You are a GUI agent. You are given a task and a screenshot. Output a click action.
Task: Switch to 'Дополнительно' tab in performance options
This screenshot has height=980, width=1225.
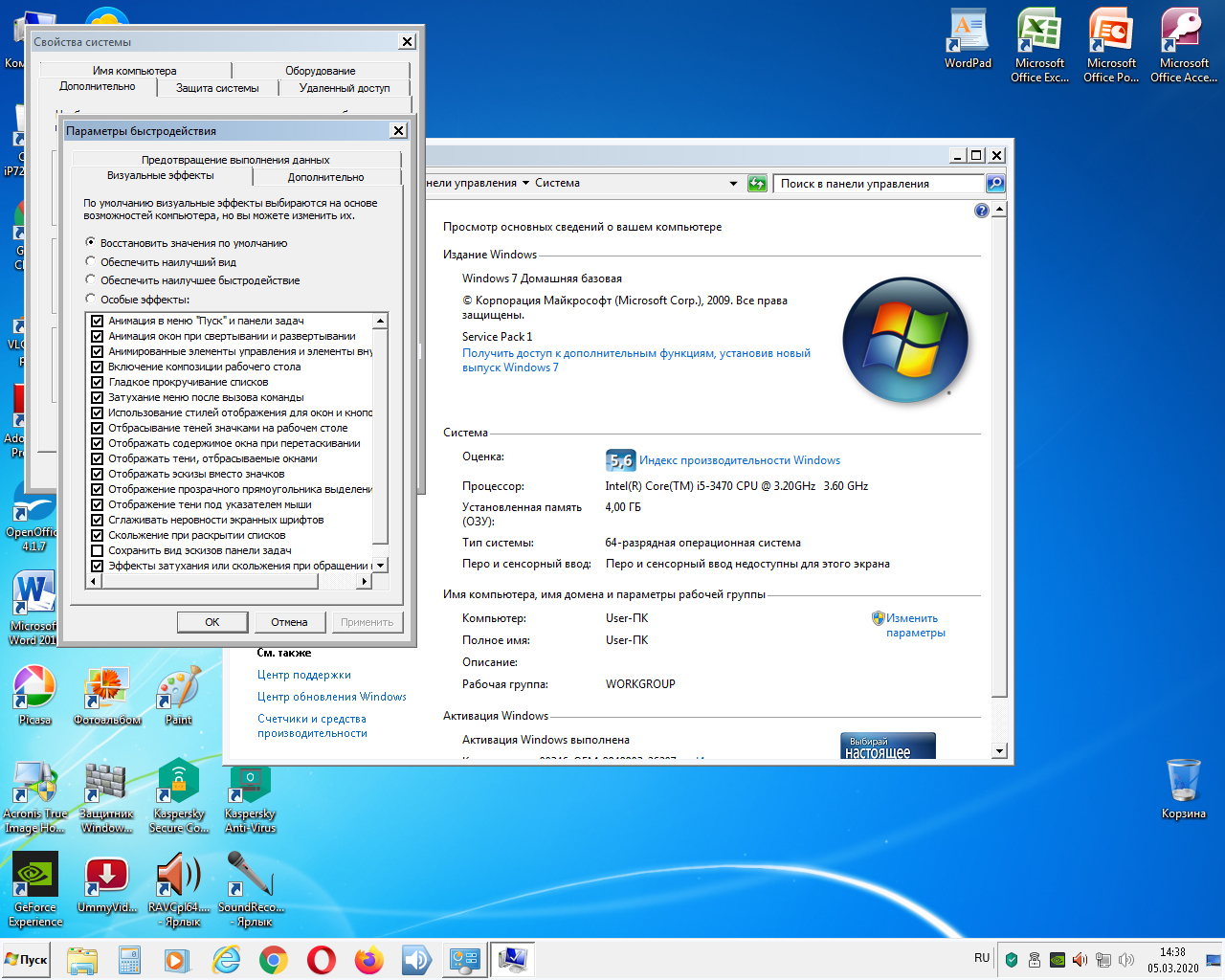coord(325,177)
